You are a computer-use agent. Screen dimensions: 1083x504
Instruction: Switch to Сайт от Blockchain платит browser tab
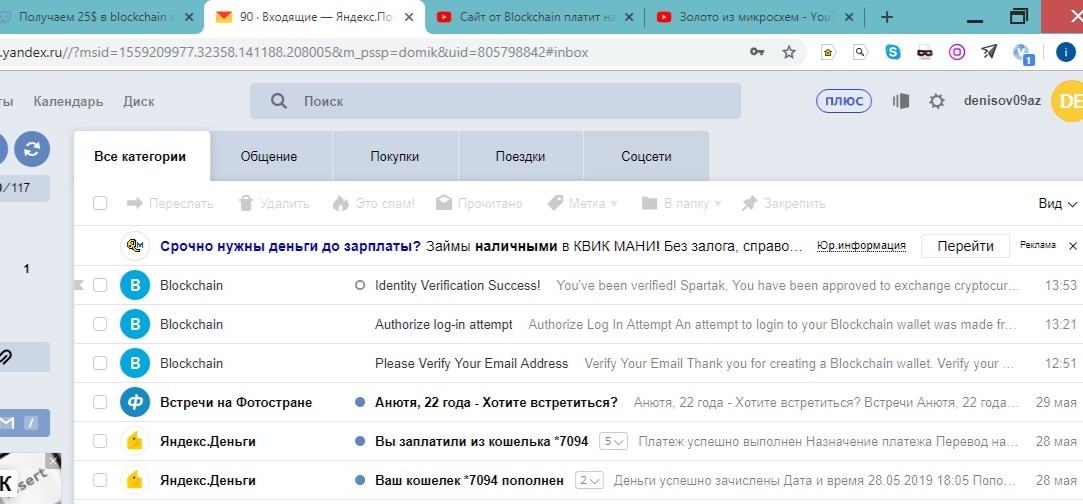[536, 17]
